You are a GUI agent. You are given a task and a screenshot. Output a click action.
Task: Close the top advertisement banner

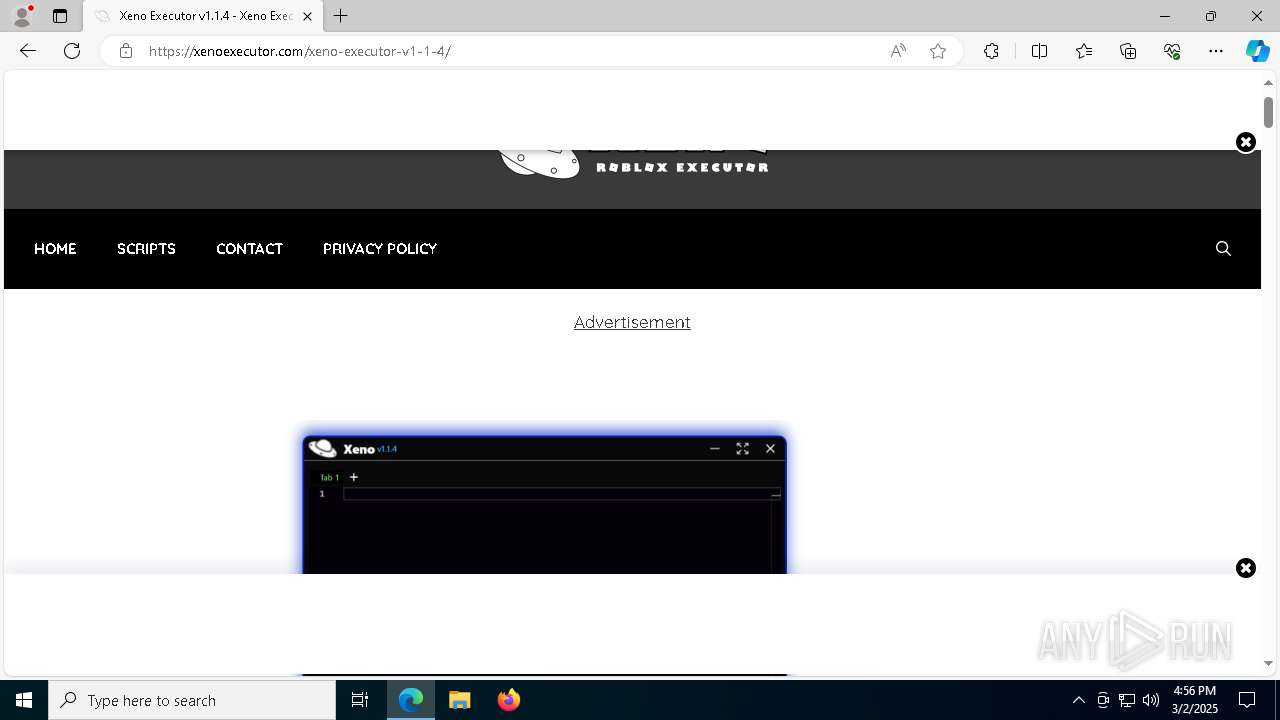tap(1245, 142)
